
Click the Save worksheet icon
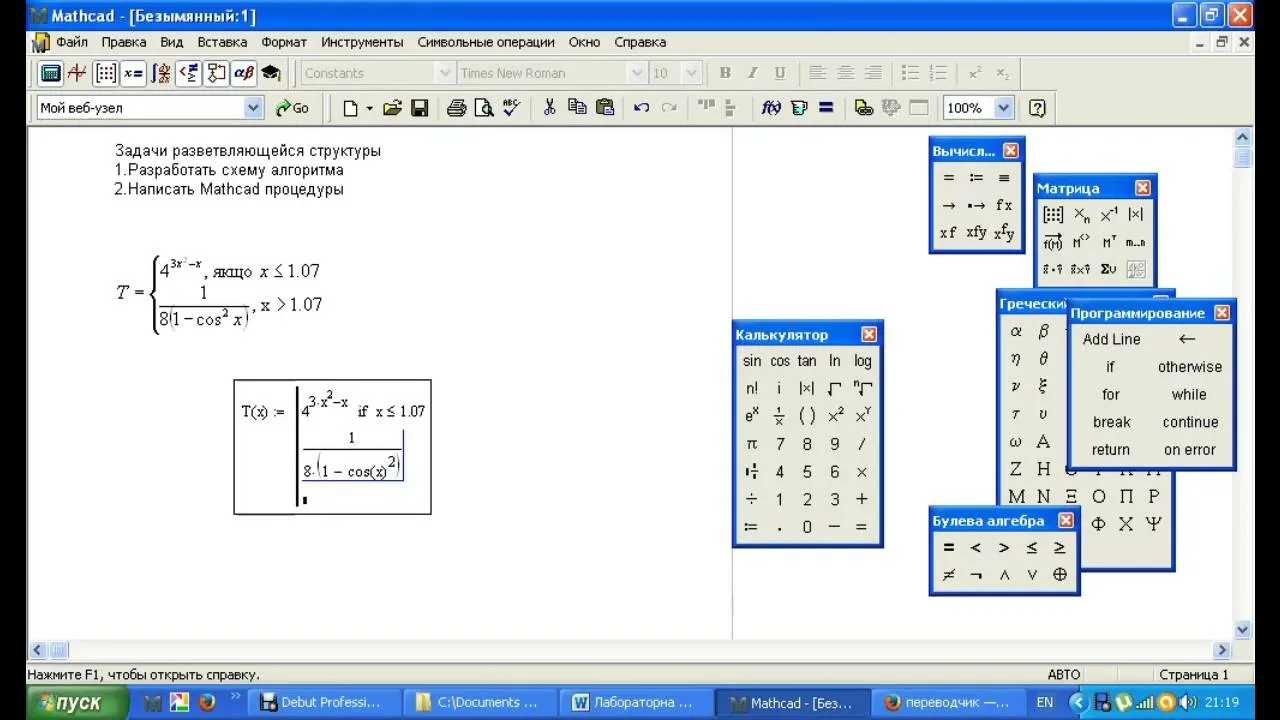420,108
